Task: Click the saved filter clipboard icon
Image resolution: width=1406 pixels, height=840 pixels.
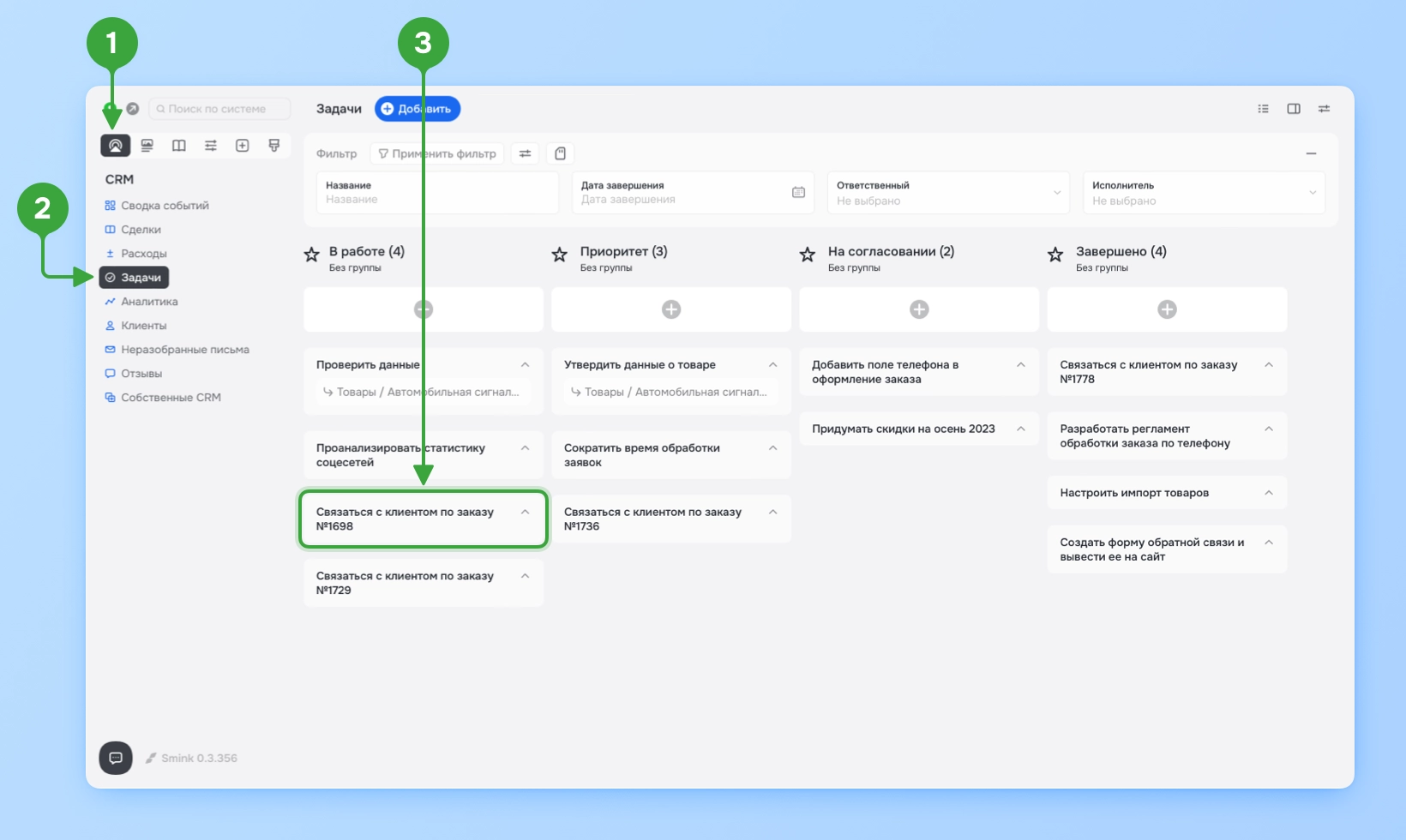Action: tap(560, 153)
